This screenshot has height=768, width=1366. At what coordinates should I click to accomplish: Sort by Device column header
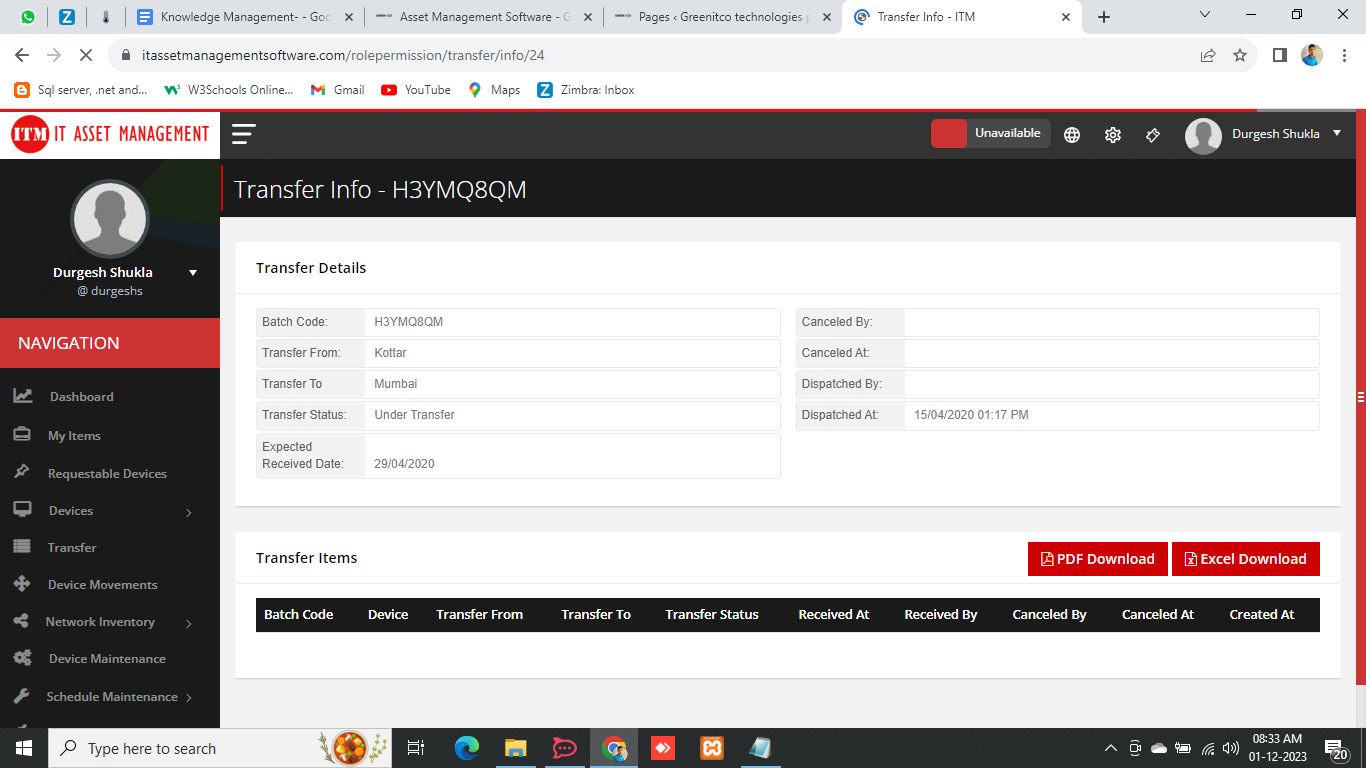pyautogui.click(x=388, y=615)
